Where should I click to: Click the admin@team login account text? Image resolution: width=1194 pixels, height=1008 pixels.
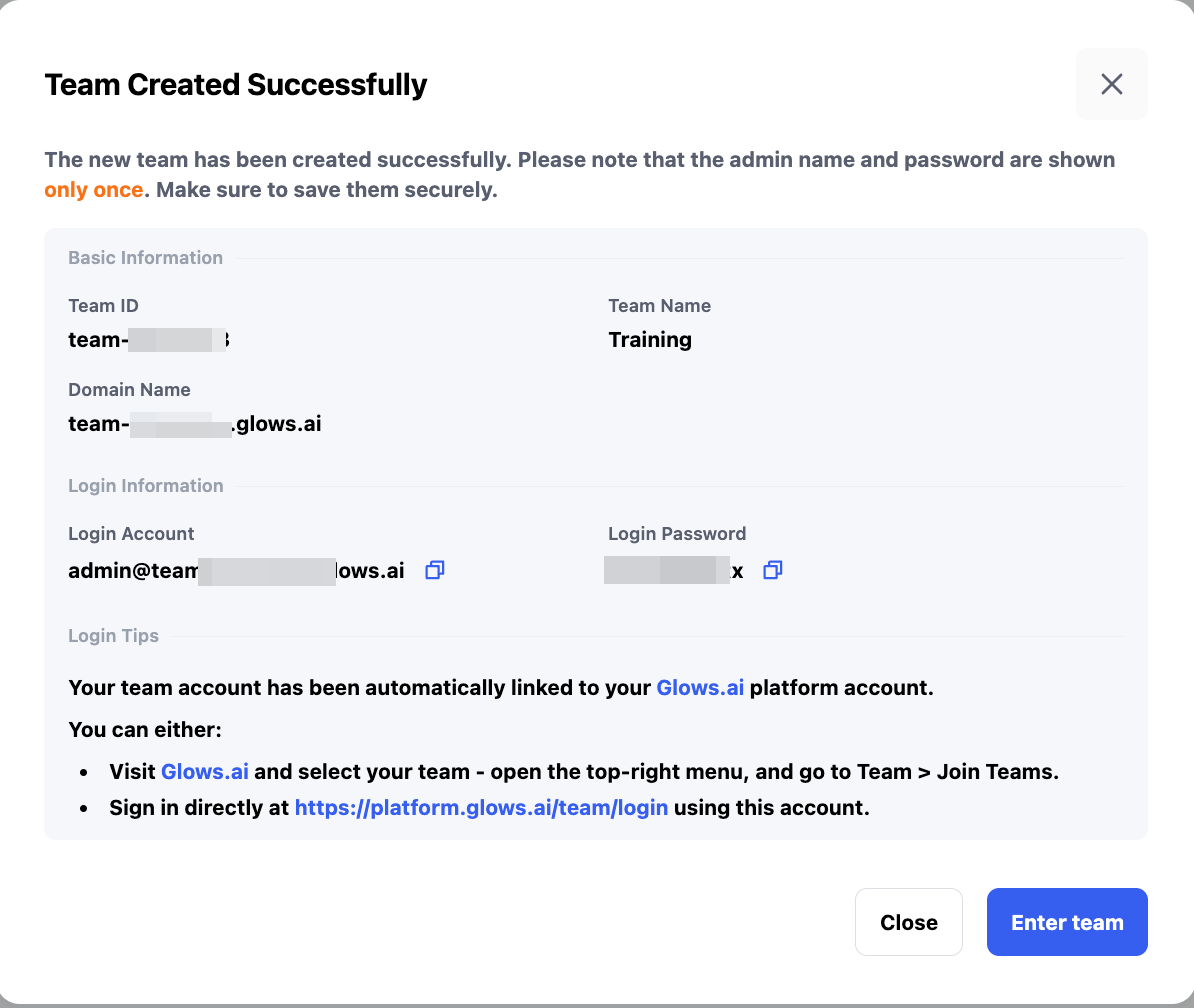(236, 571)
